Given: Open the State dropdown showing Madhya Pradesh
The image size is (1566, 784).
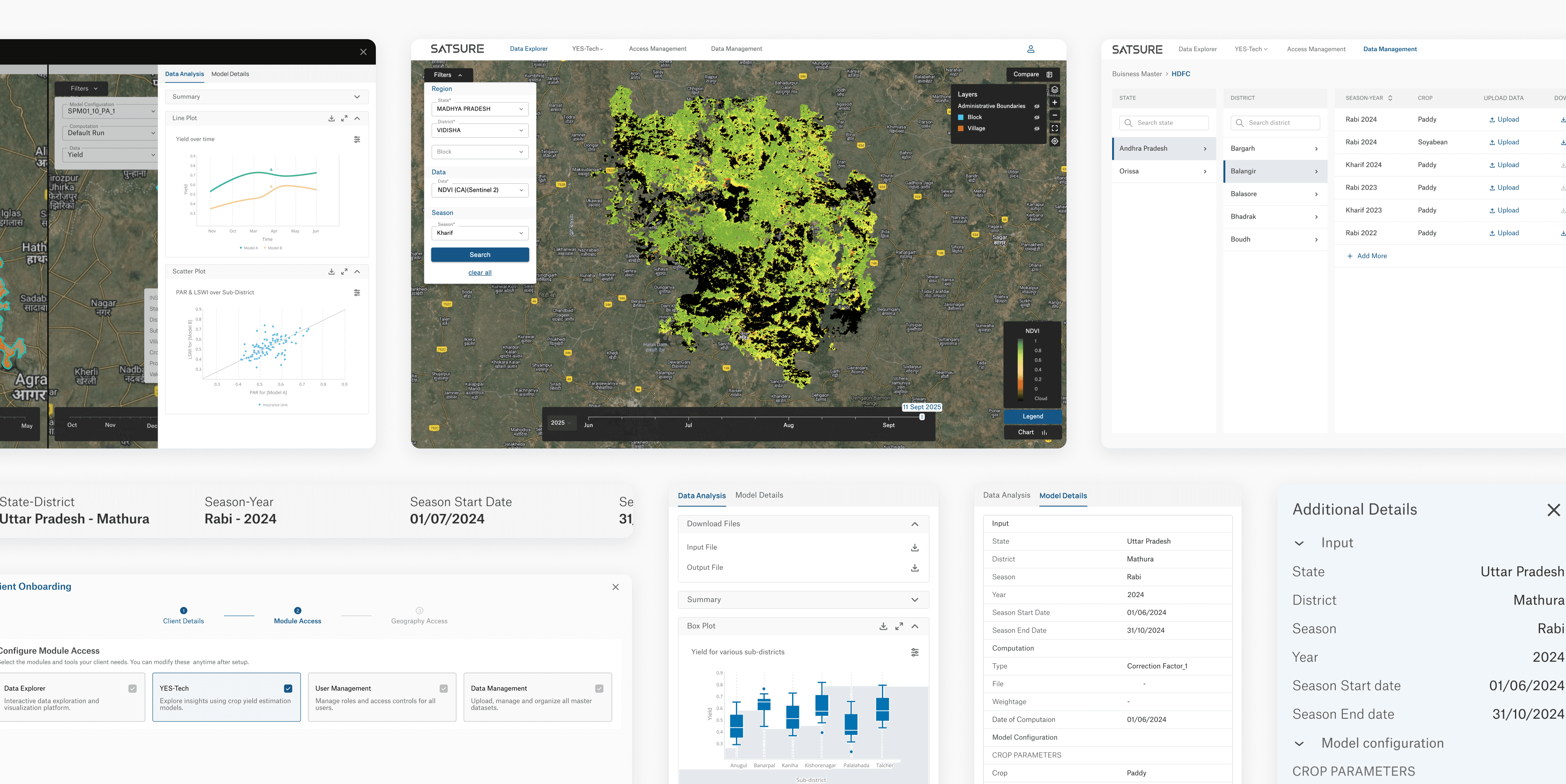Looking at the screenshot, I should pyautogui.click(x=480, y=109).
